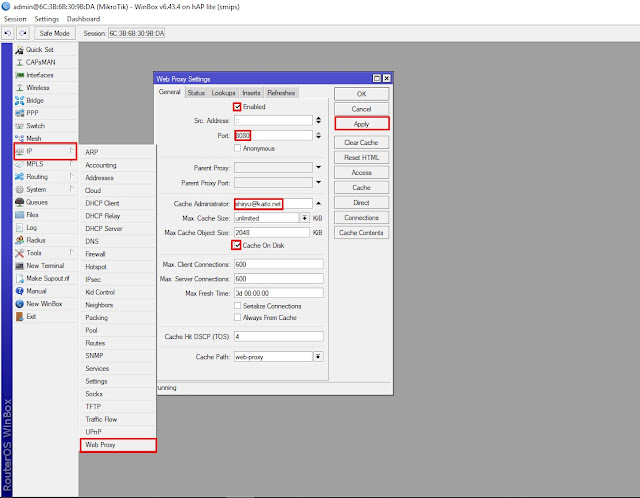Select Firewall in IP submenu
This screenshot has height=498, width=640.
[x=118, y=254]
